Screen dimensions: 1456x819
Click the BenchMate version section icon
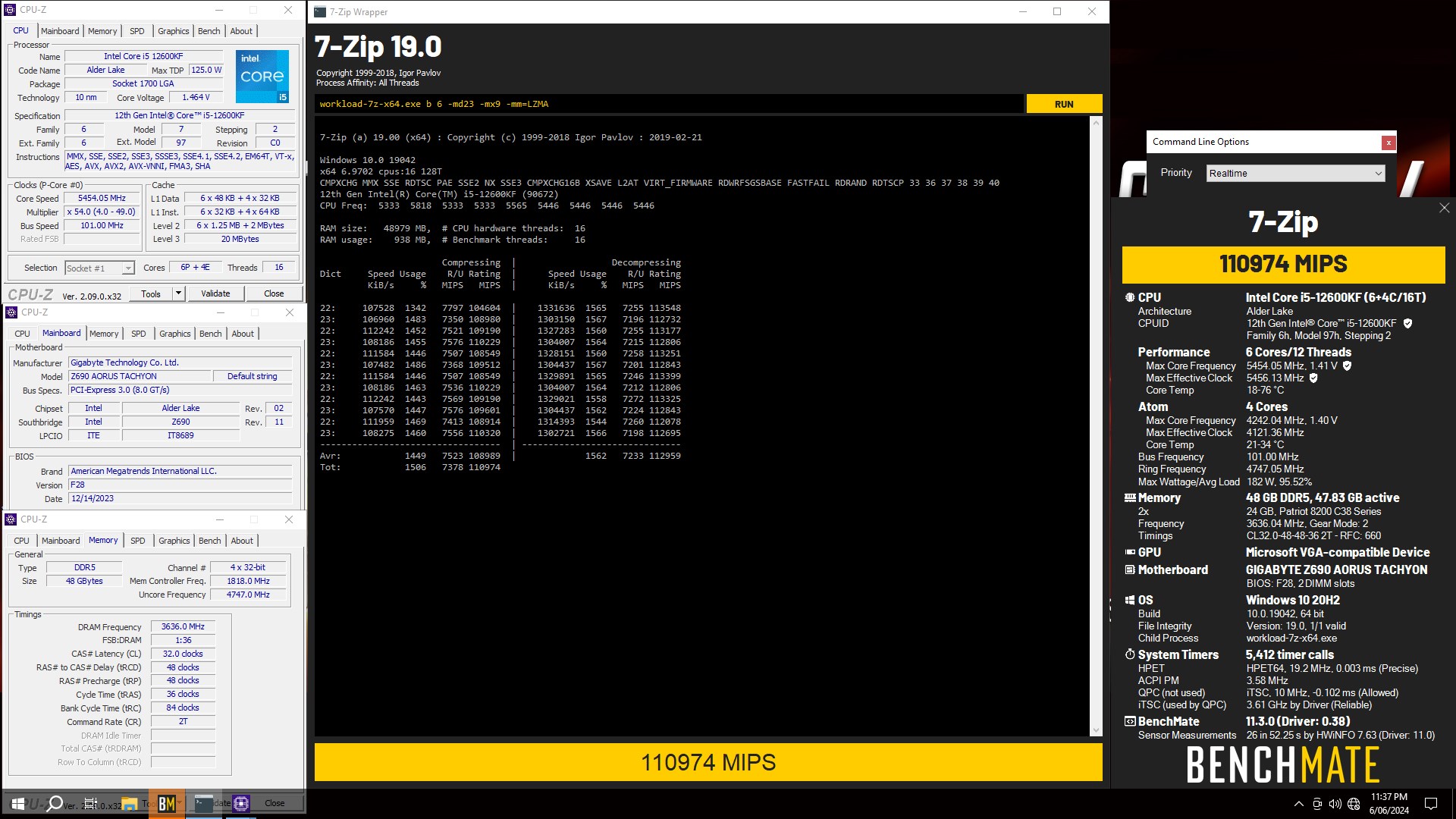pyautogui.click(x=1130, y=722)
